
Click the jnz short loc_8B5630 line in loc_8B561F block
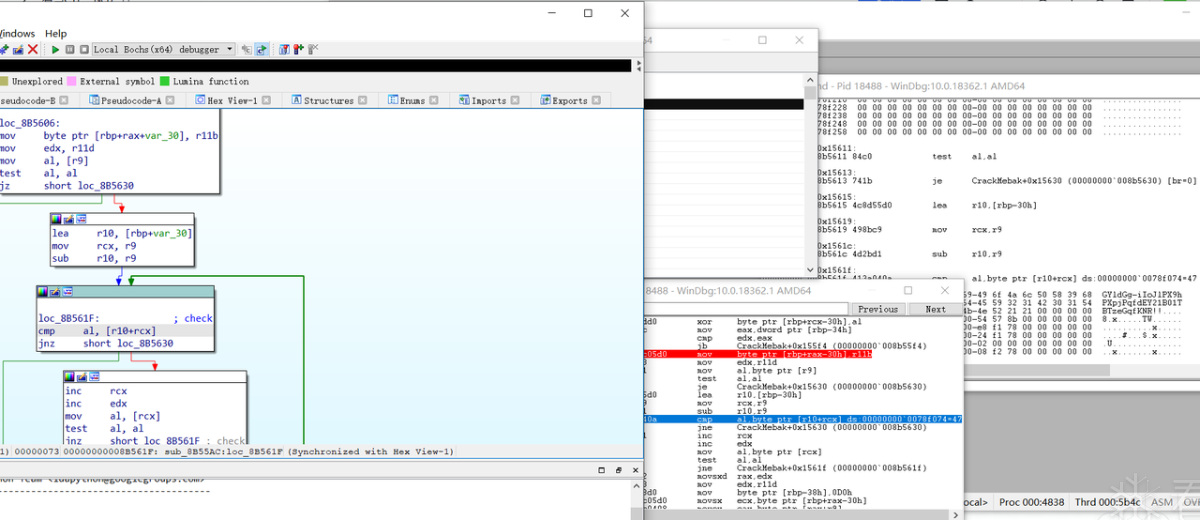click(x=106, y=343)
